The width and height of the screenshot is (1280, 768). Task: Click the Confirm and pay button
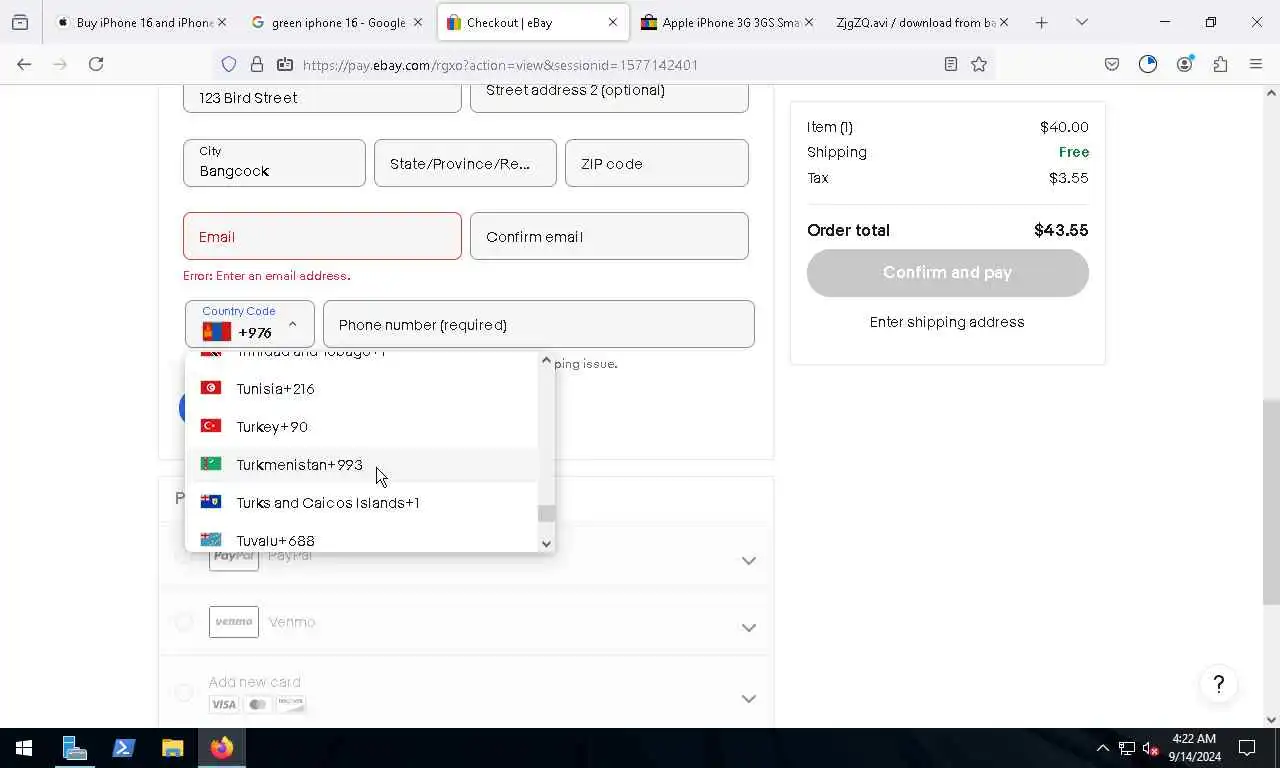point(947,272)
